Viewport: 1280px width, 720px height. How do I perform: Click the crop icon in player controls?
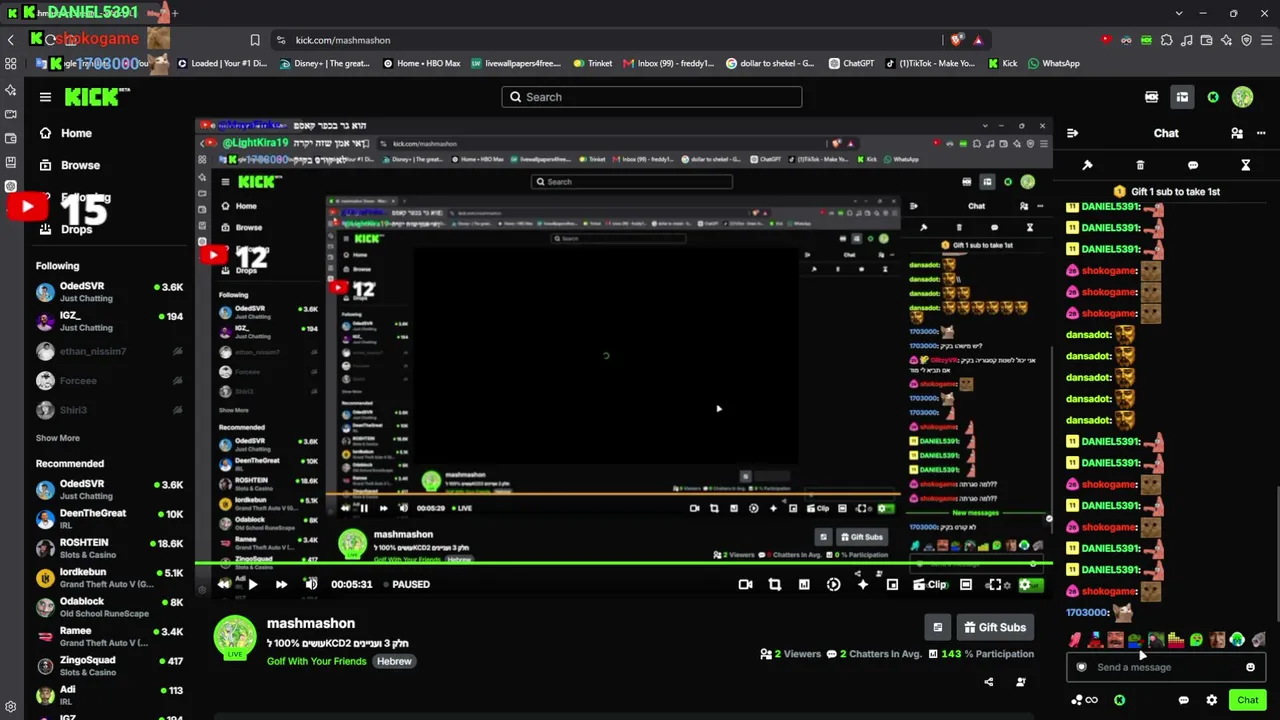click(x=775, y=584)
